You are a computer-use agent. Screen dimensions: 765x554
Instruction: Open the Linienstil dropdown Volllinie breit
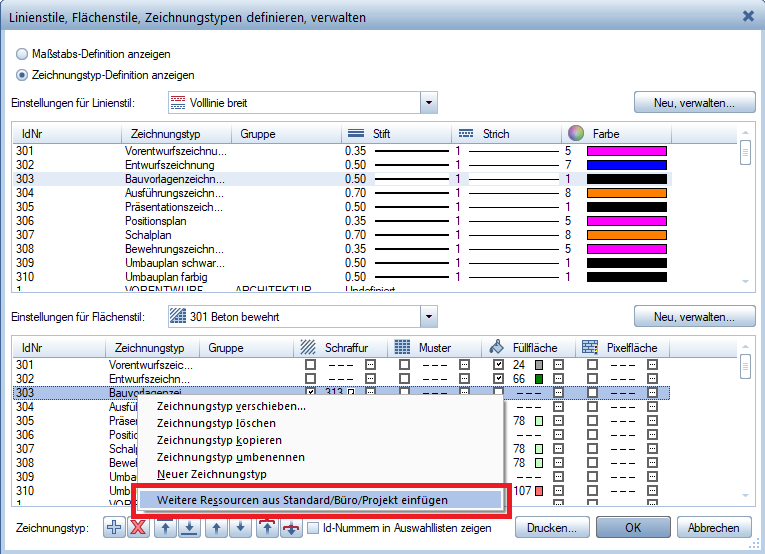click(429, 102)
